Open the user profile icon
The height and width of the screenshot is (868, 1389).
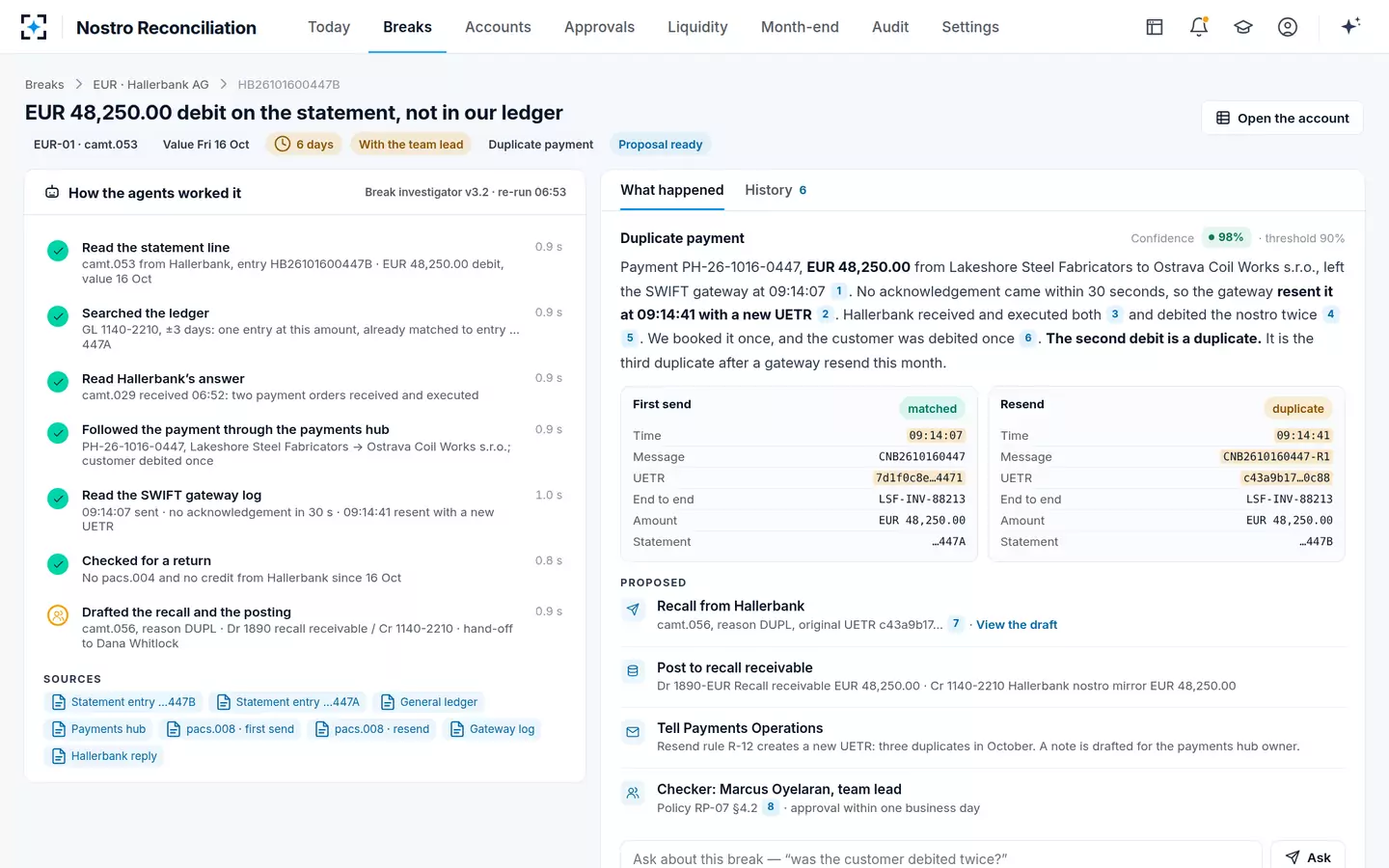click(1288, 27)
